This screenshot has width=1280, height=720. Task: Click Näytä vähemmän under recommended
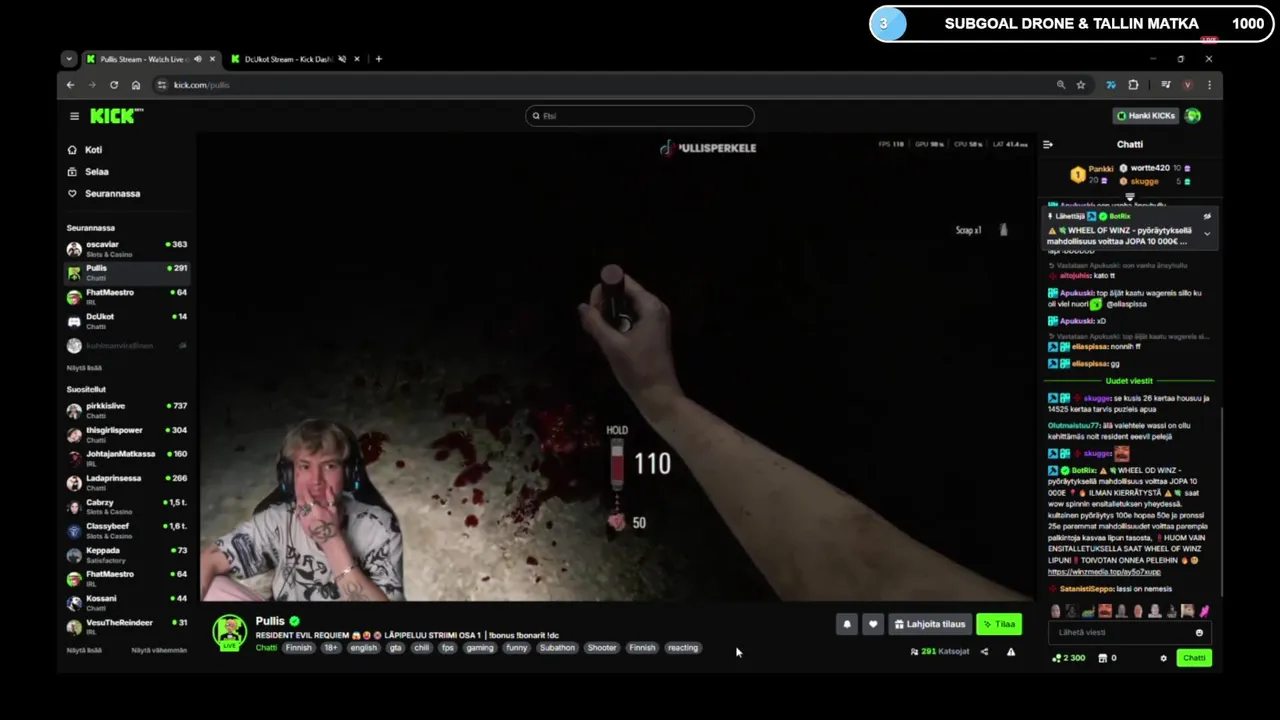(x=159, y=650)
